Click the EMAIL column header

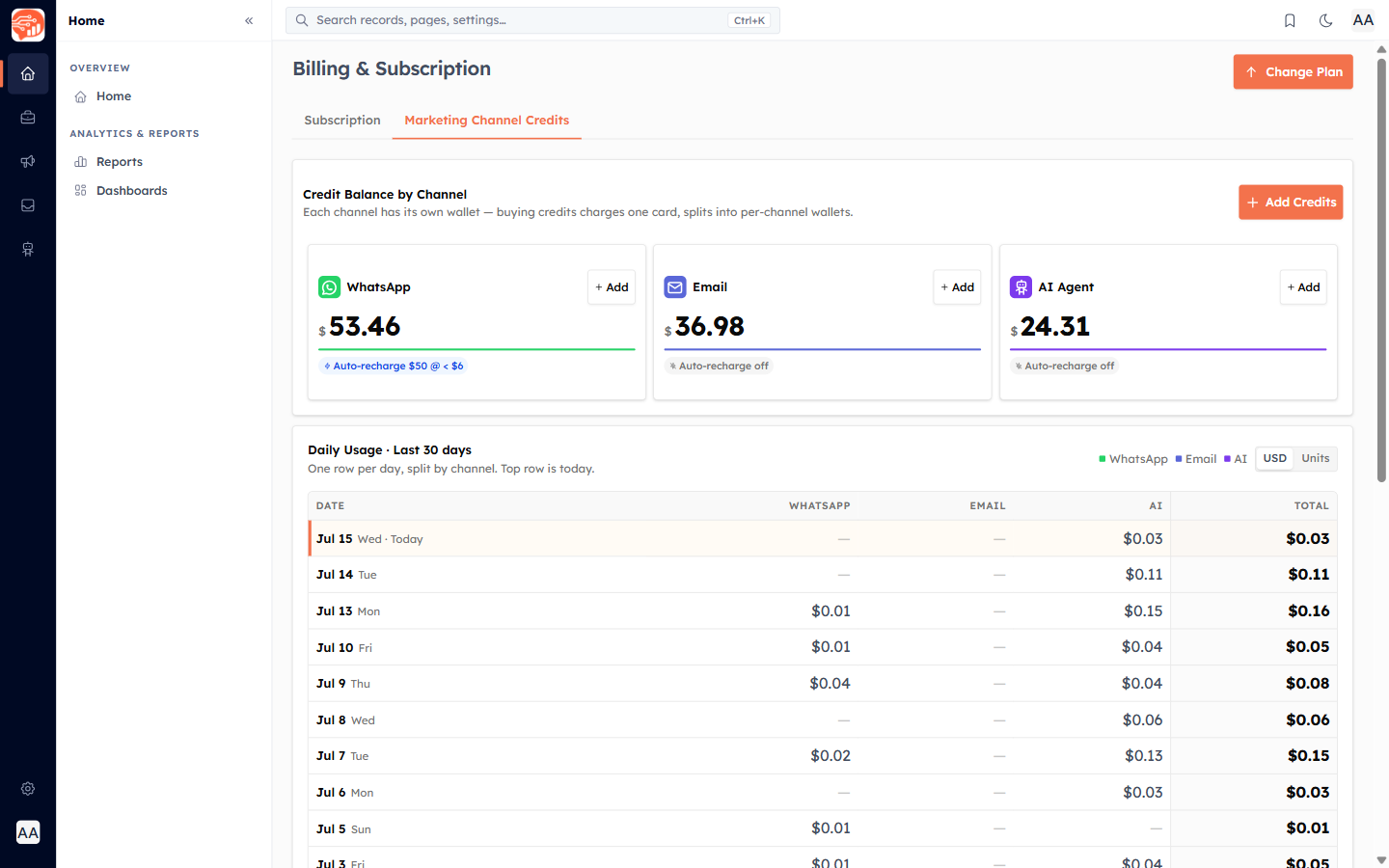(x=988, y=506)
